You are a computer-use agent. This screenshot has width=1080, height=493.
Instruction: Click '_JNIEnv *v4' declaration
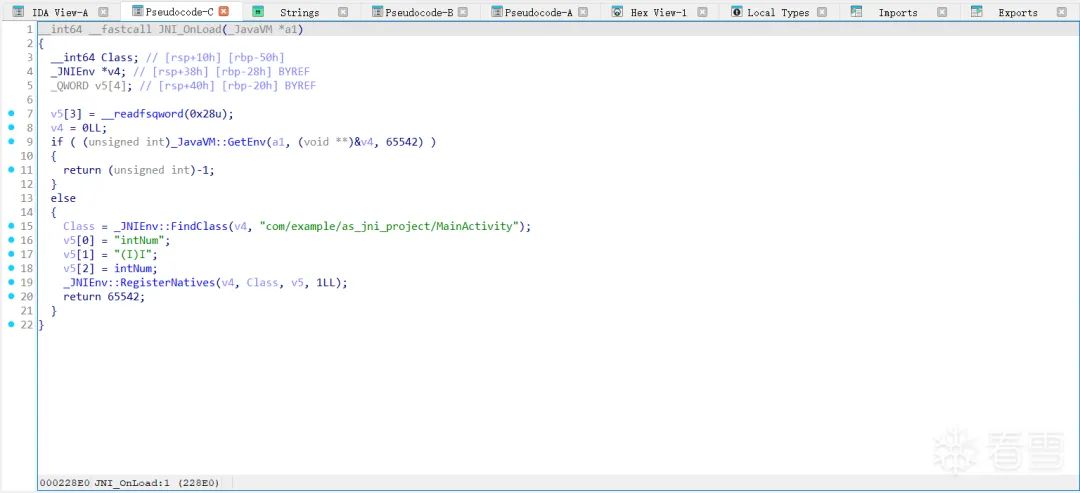click(x=90, y=72)
